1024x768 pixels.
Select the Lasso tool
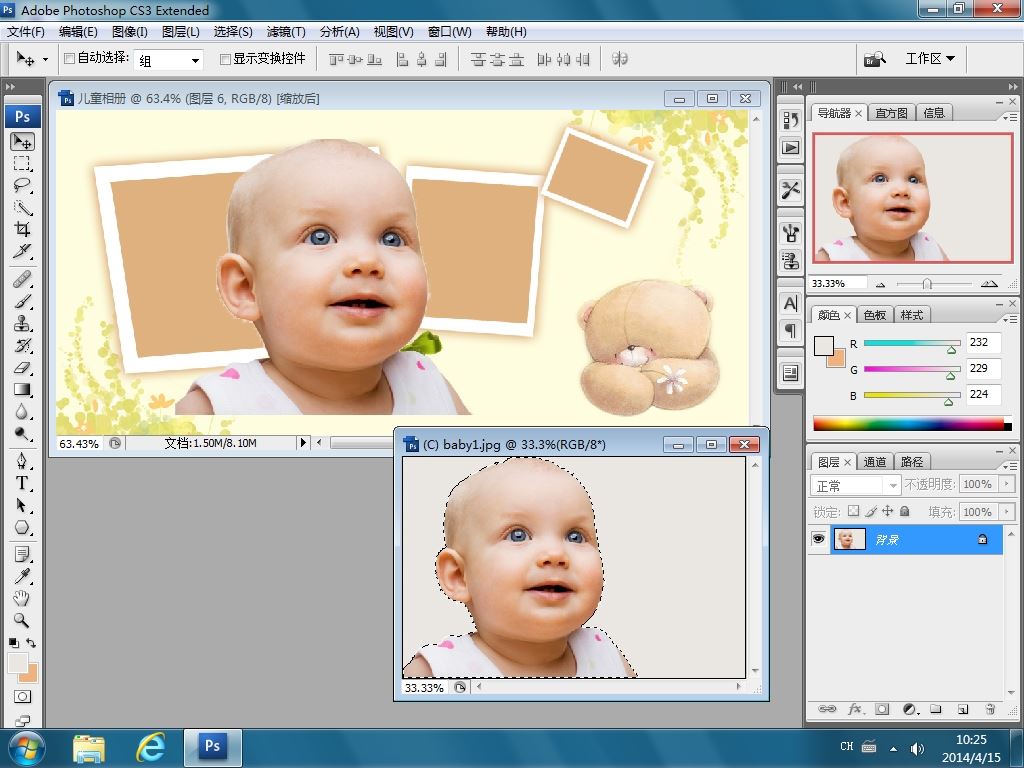coord(22,185)
